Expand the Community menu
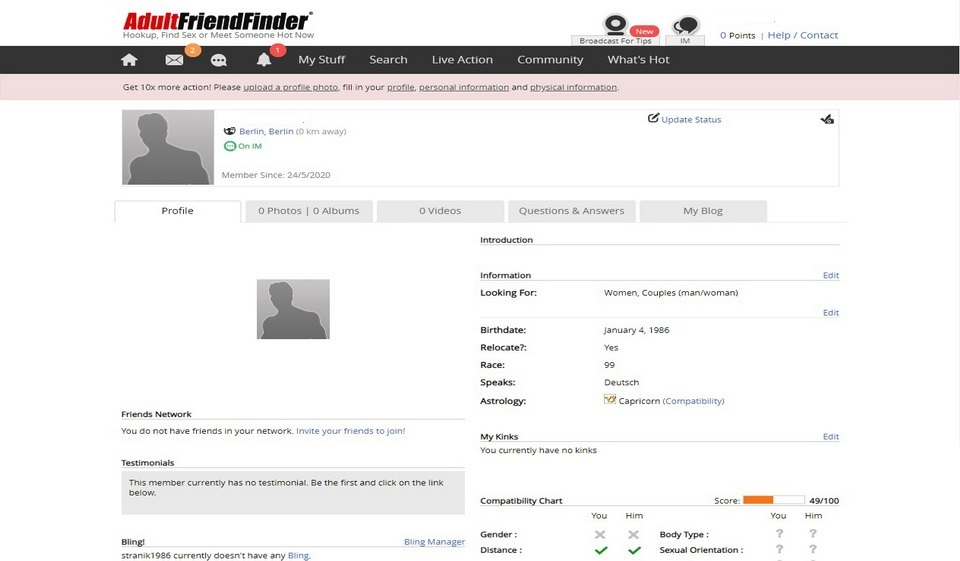Screen dimensions: 960x561 point(550,60)
